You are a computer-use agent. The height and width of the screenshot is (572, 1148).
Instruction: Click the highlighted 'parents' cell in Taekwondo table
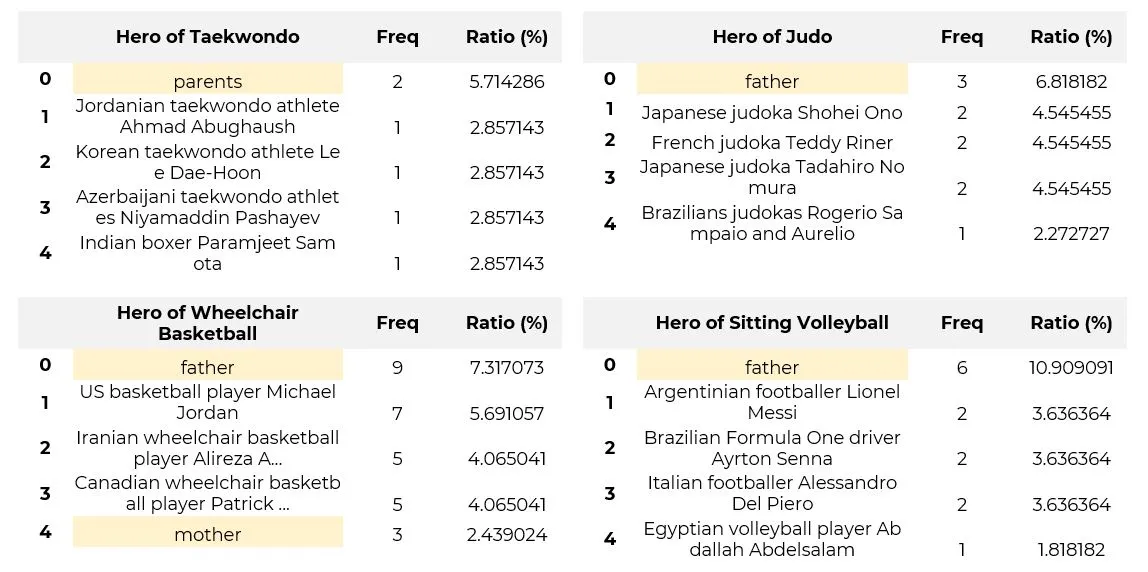coord(207,81)
